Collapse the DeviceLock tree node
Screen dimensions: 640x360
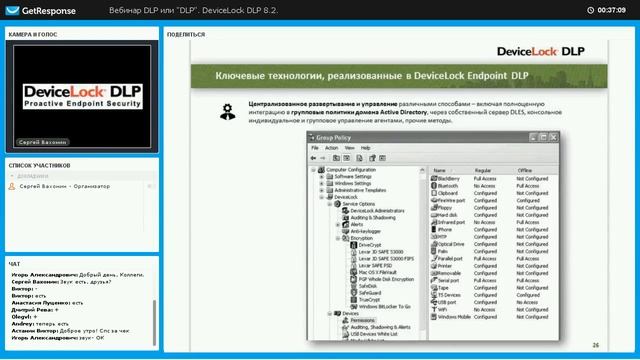coord(322,197)
